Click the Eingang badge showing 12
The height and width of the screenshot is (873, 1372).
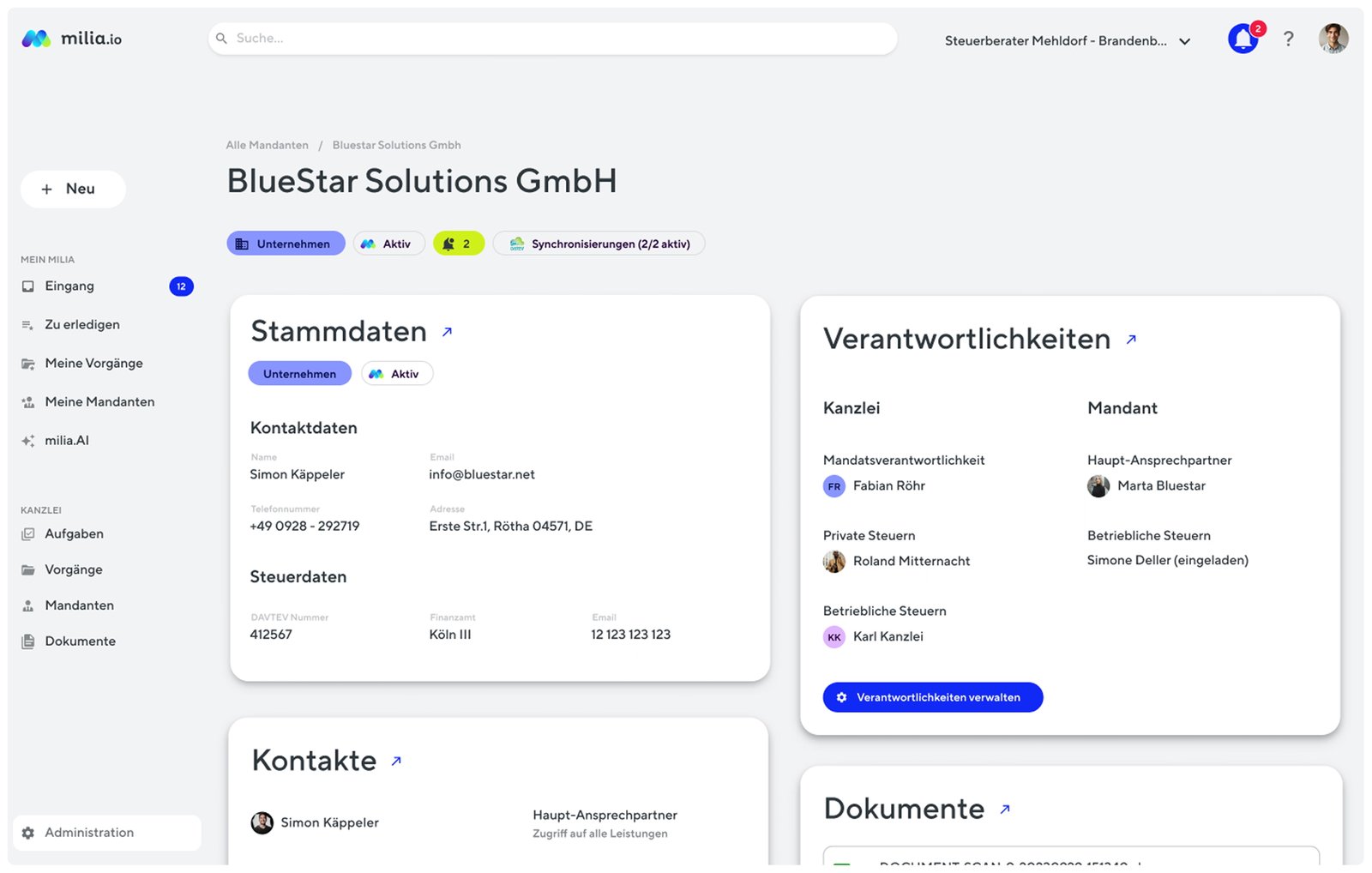point(181,286)
